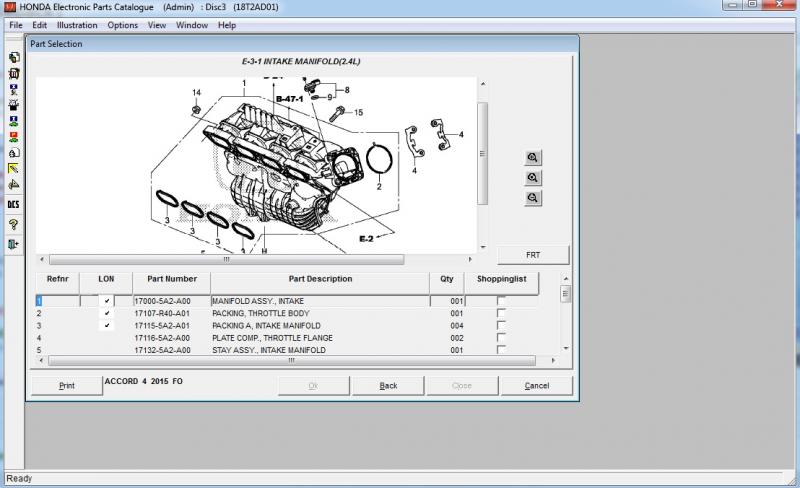800x488 pixels.
Task: Click the bin-shaped icon in left toolbar
Action: (14, 74)
